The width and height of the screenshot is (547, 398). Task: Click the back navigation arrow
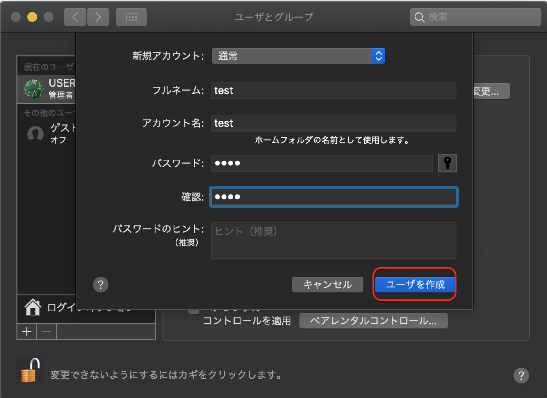point(75,17)
